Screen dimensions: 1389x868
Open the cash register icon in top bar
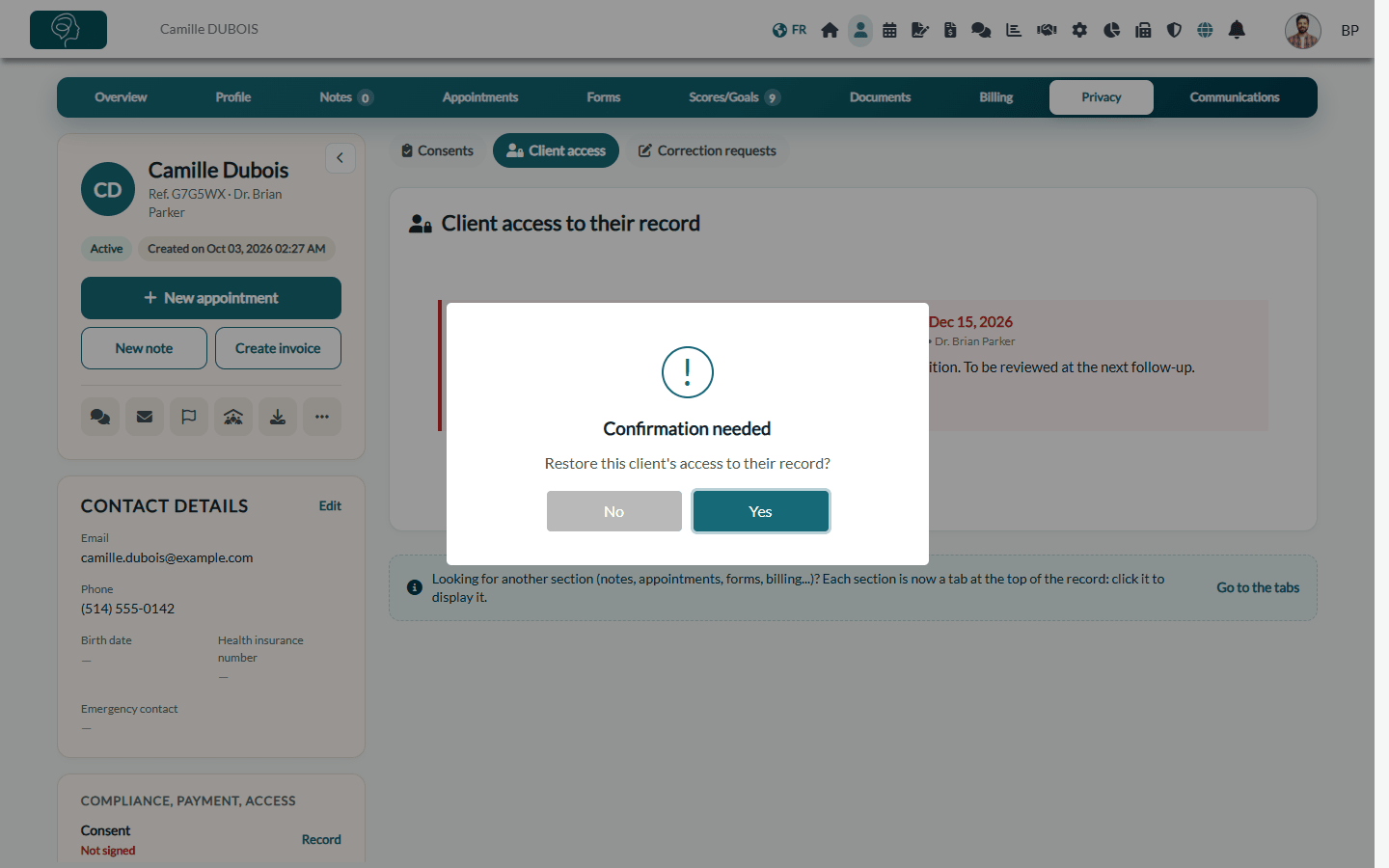pyautogui.click(x=1143, y=30)
